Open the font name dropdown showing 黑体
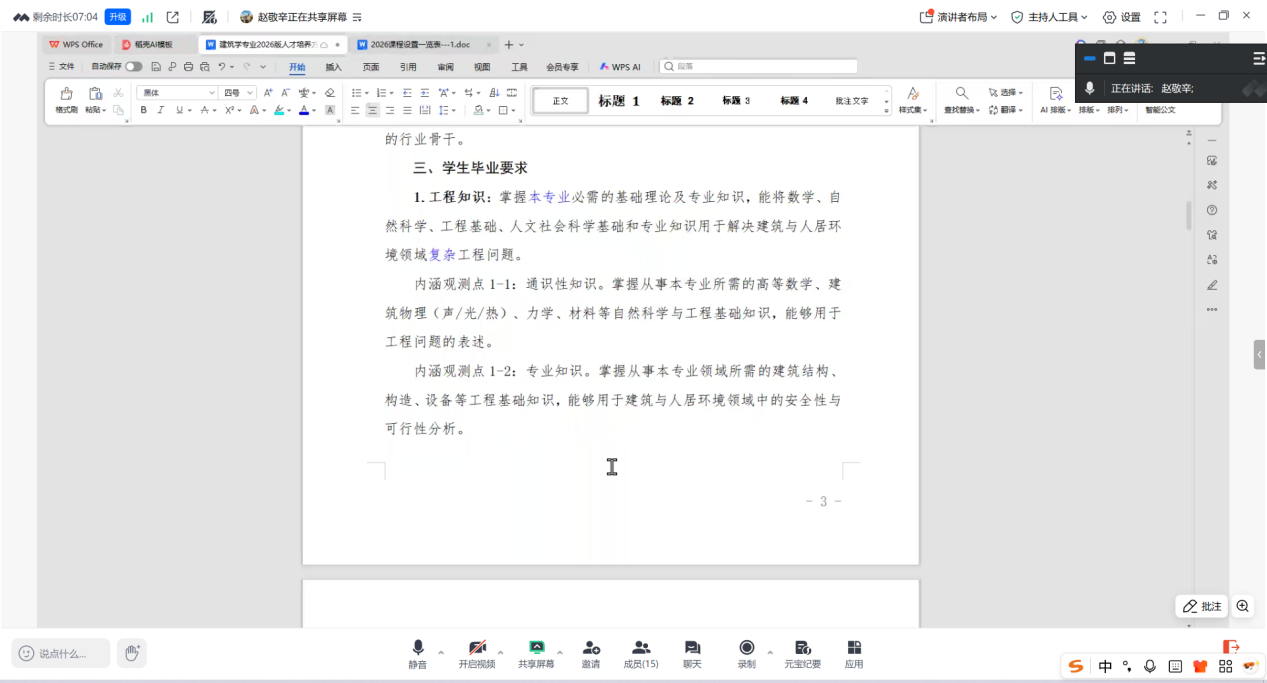1267x683 pixels. tap(177, 93)
